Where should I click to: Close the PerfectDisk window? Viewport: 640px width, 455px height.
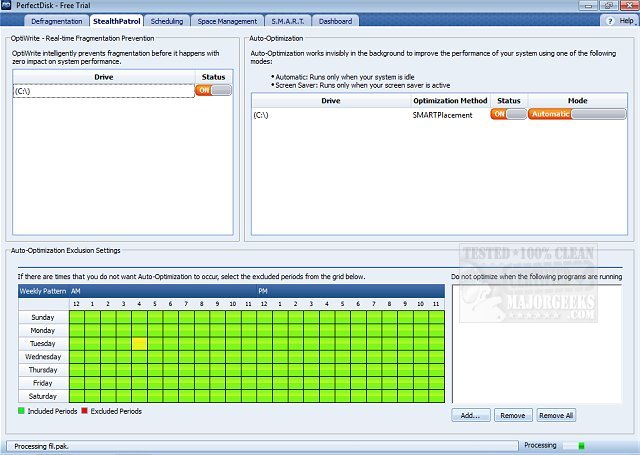pyautogui.click(x=629, y=6)
